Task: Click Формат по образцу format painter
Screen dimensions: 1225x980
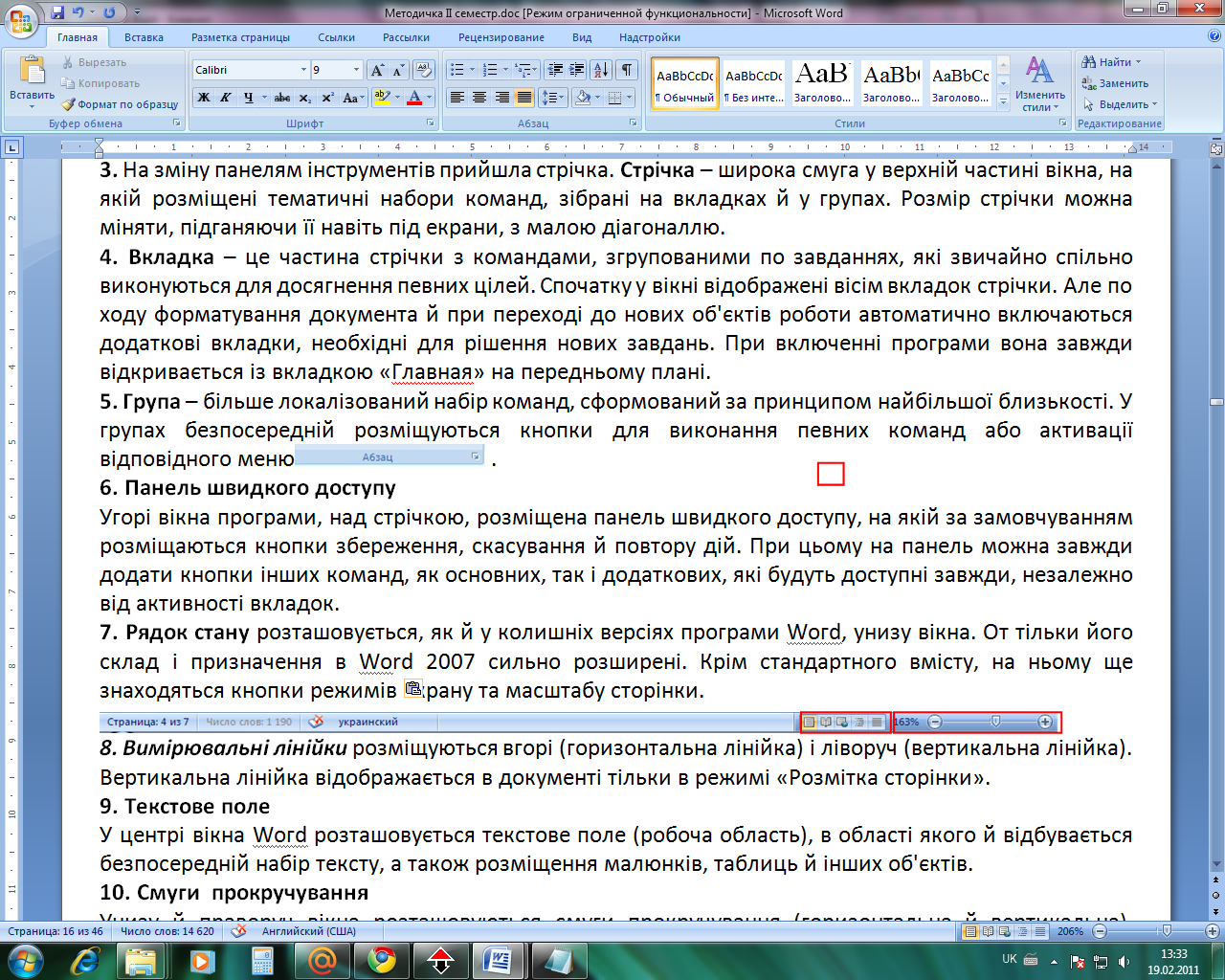Action: [x=121, y=104]
